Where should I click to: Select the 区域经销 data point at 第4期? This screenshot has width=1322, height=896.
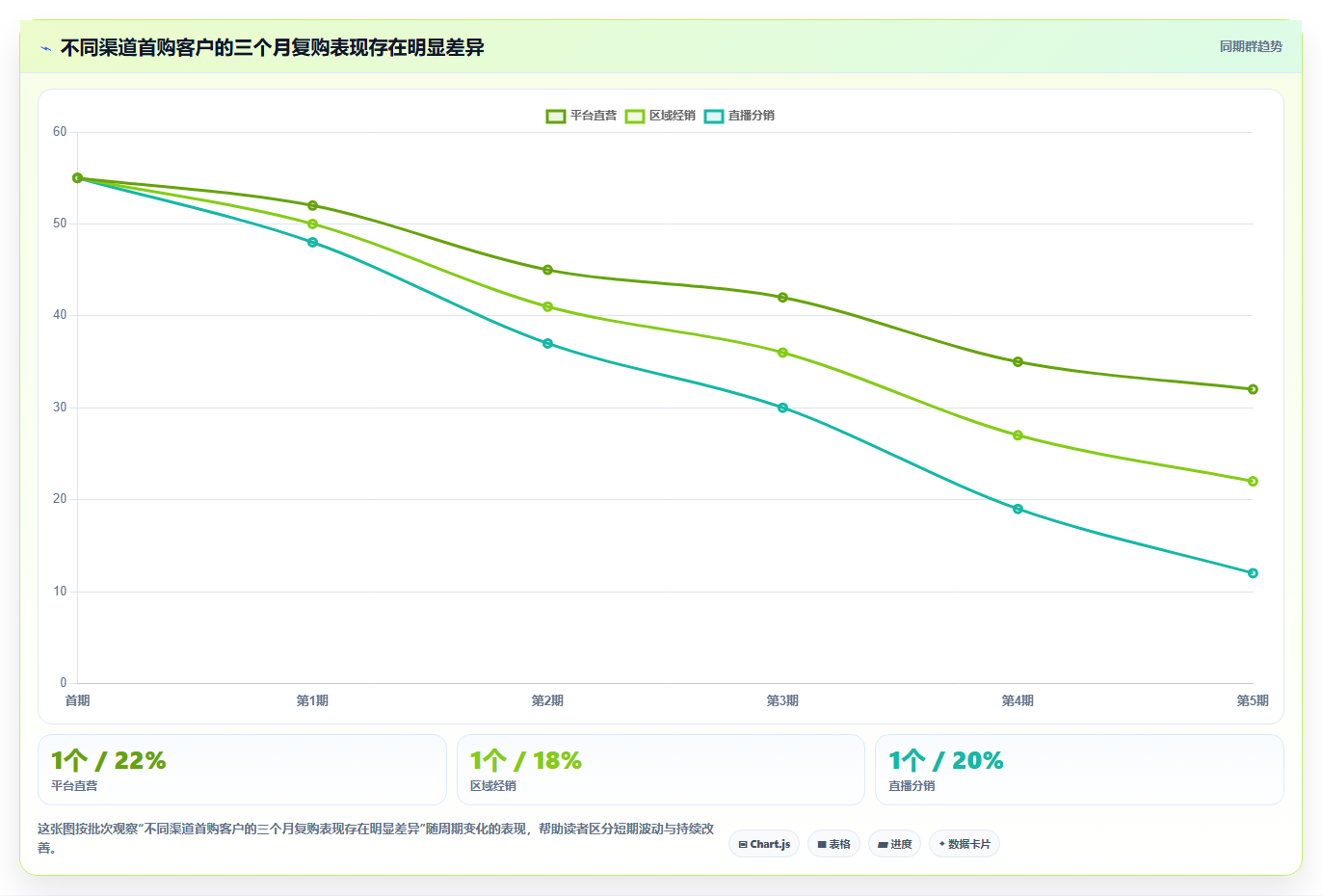(x=1018, y=435)
